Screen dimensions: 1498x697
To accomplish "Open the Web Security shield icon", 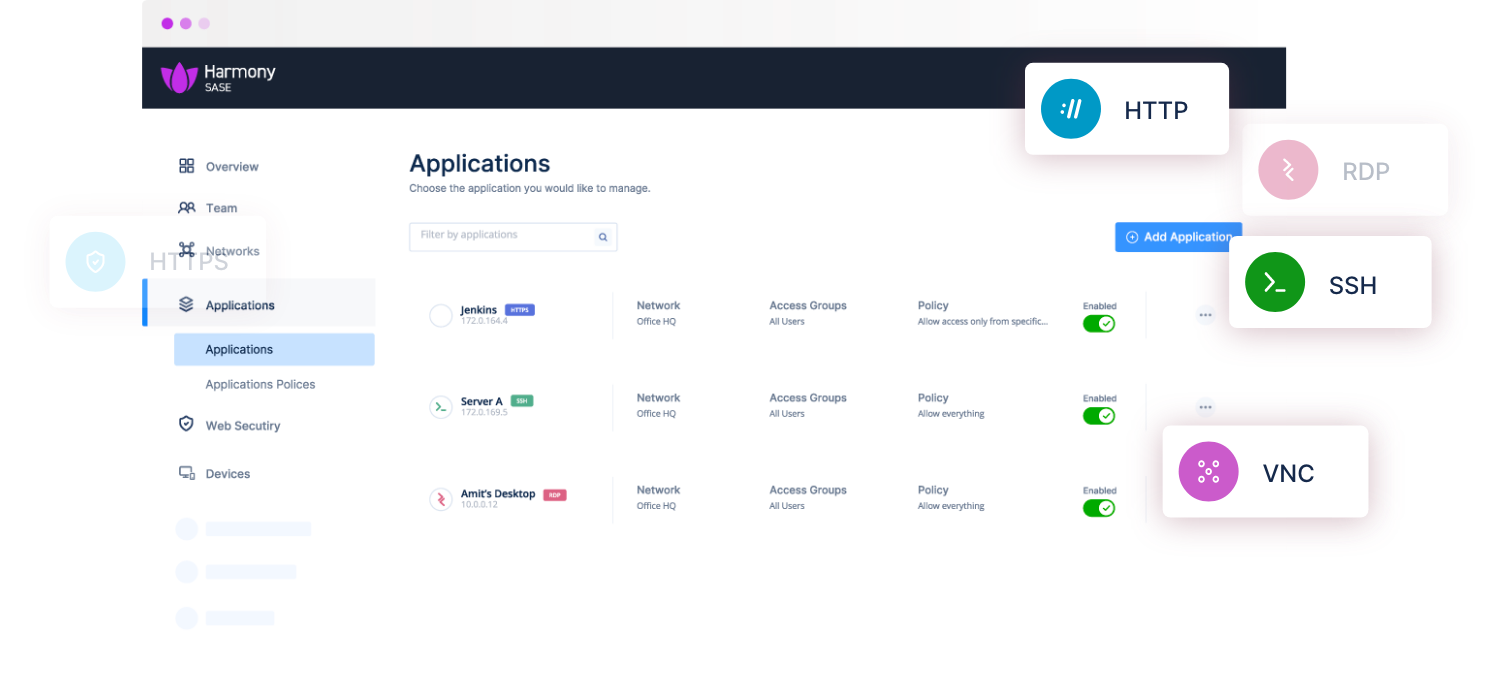I will (186, 424).
